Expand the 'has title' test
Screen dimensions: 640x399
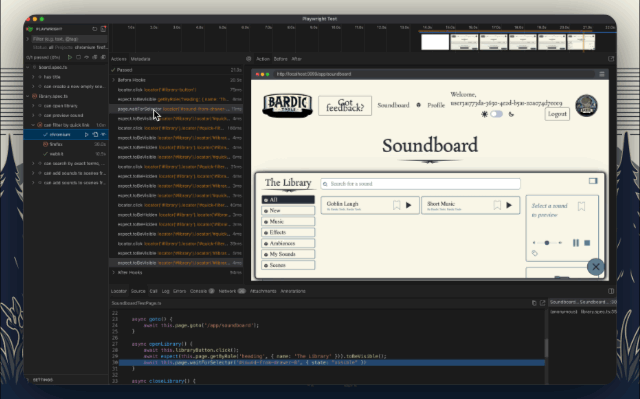point(33,77)
